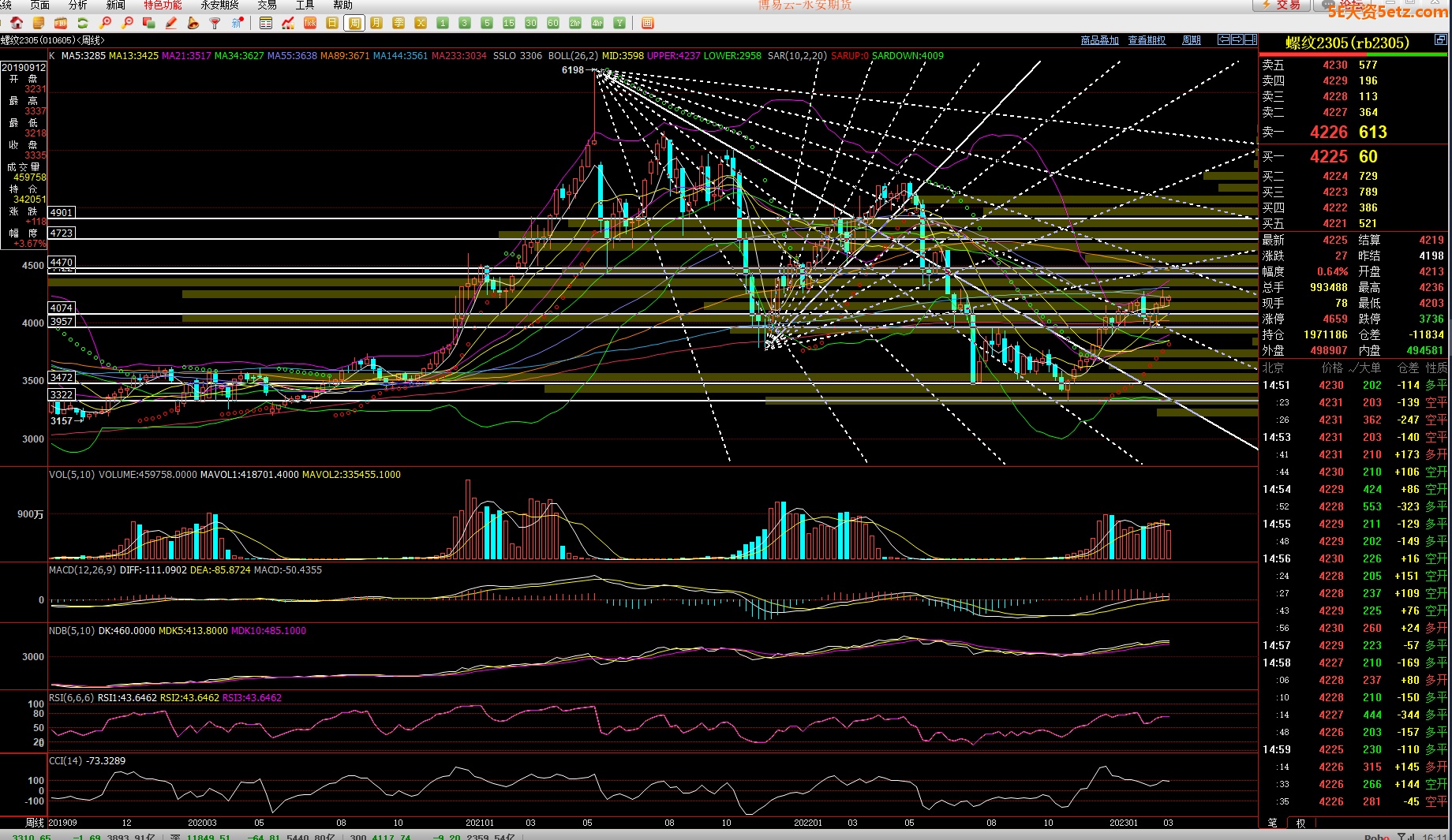Image resolution: width=1452 pixels, height=840 pixels.
Task: Open the quote list table icon
Action: point(266,23)
